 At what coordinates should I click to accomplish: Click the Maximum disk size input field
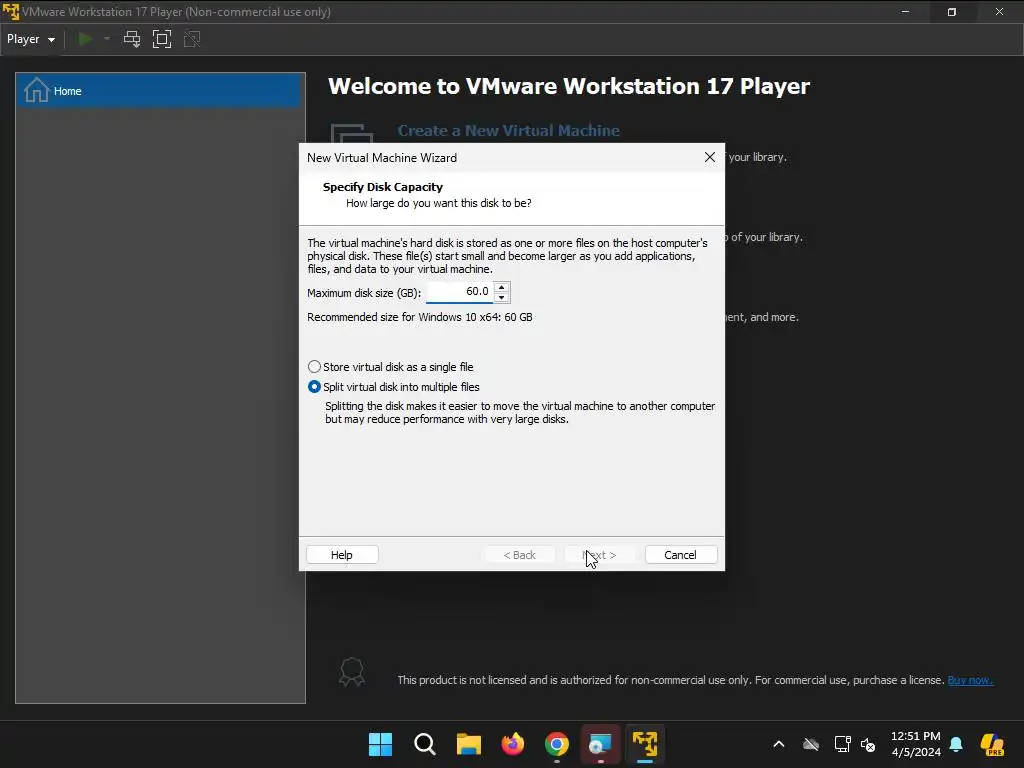coord(459,292)
